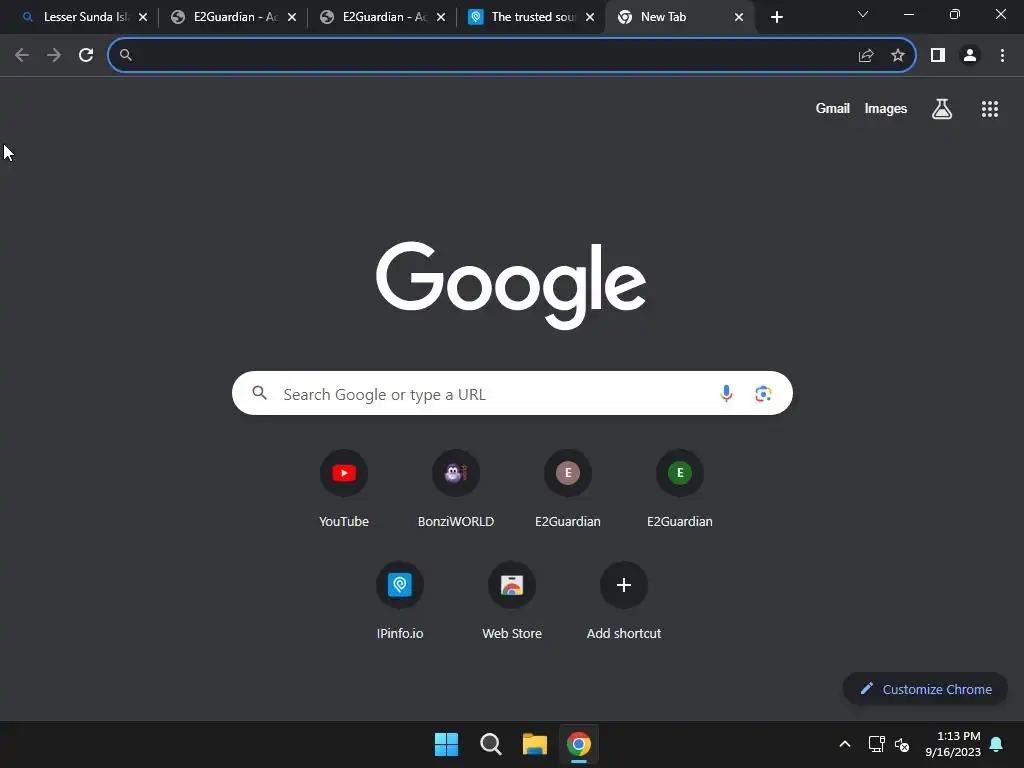Close the New Tab tab

coord(739,17)
